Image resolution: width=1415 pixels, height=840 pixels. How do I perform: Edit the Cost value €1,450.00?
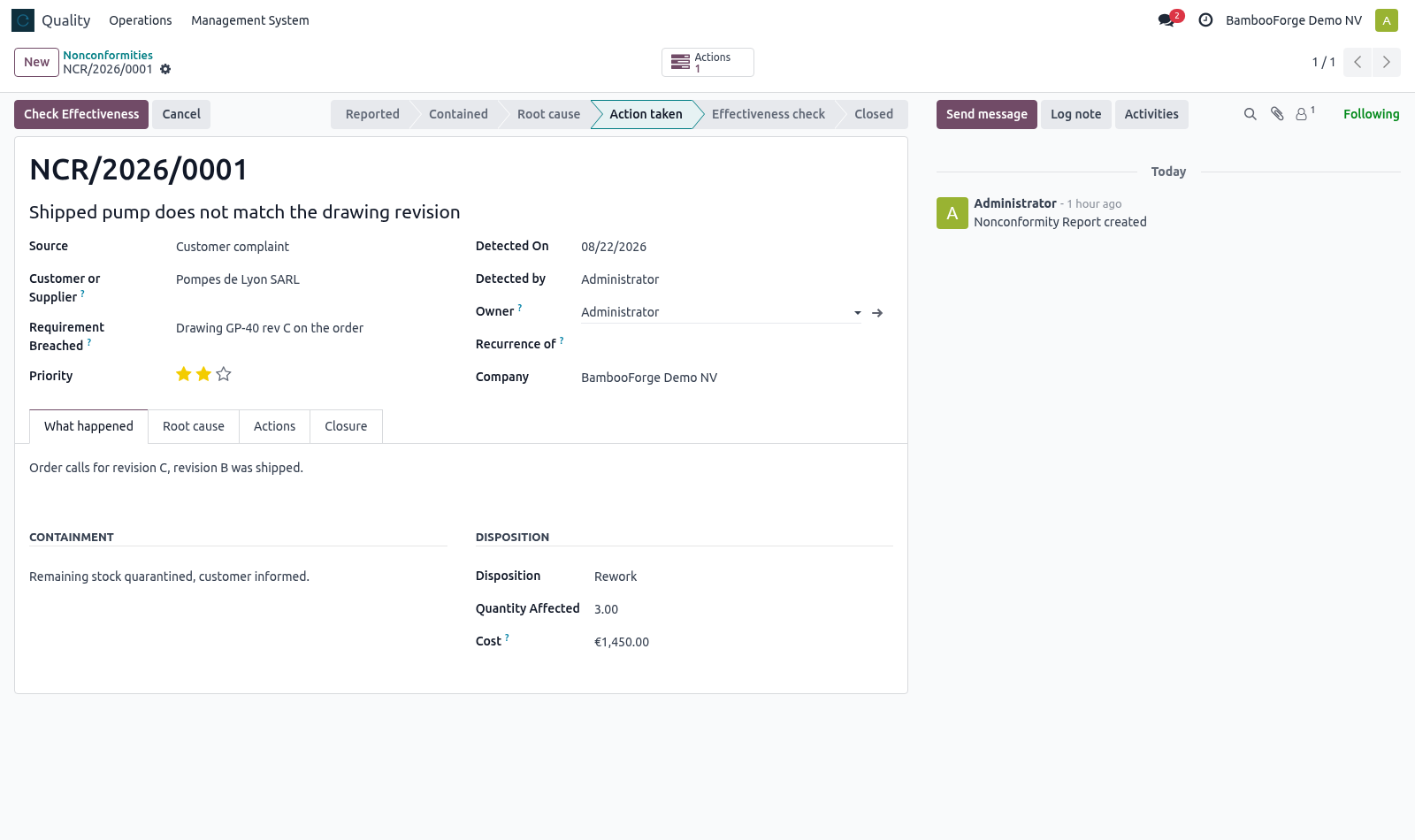click(x=622, y=642)
